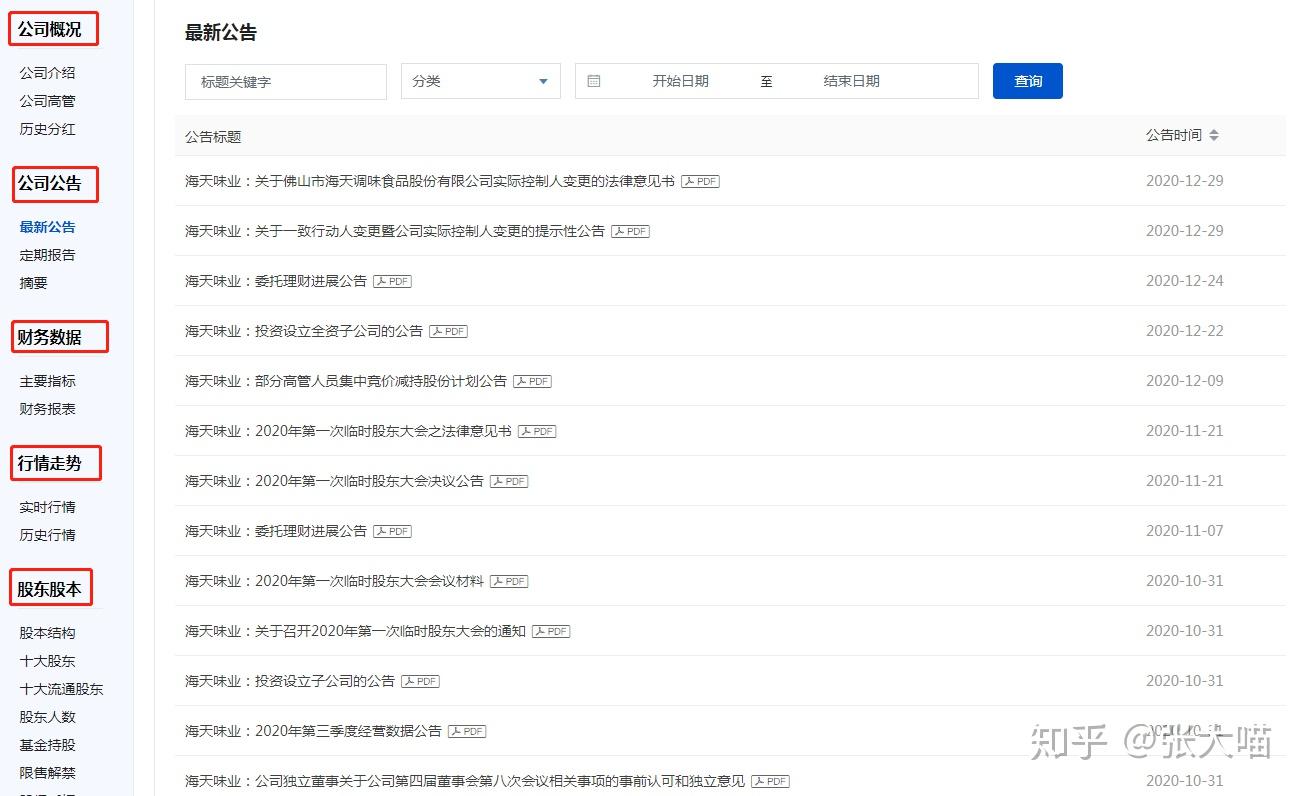The height and width of the screenshot is (796, 1305).
Task: Open 实时行情 in sidebar
Action: point(47,507)
